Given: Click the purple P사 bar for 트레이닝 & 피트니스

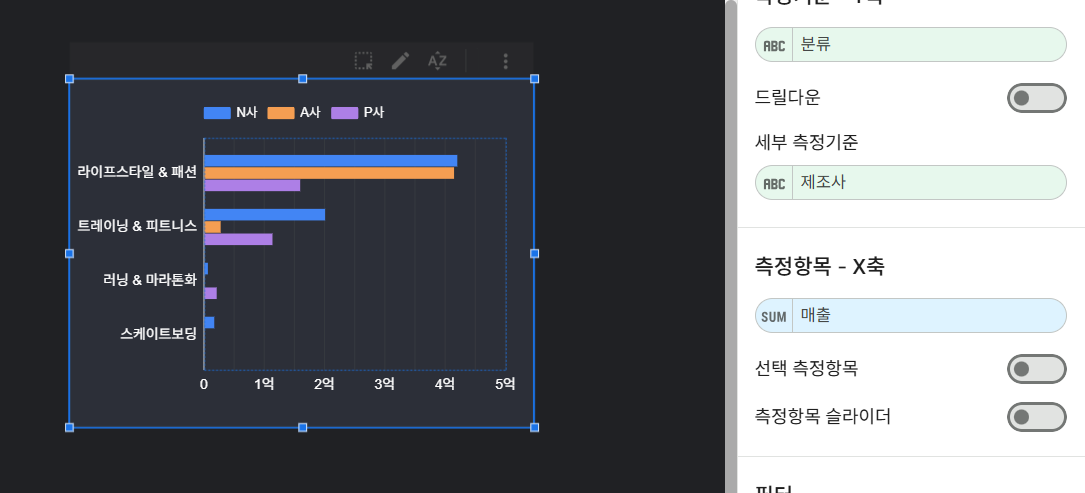Looking at the screenshot, I should click(x=238, y=240).
